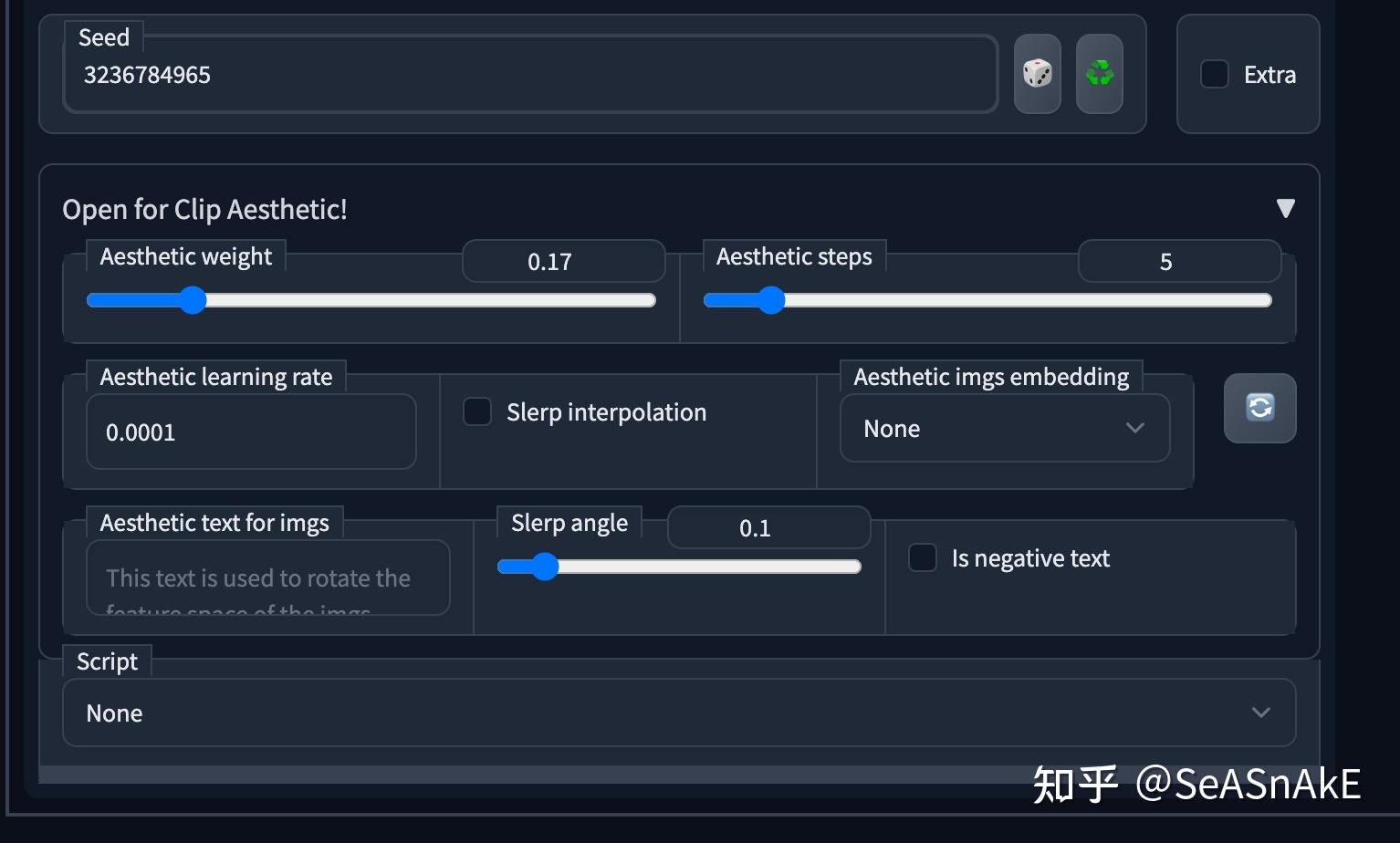The height and width of the screenshot is (843, 1400).
Task: Reuse previous seed via the recycle icon
Action: (1099, 74)
